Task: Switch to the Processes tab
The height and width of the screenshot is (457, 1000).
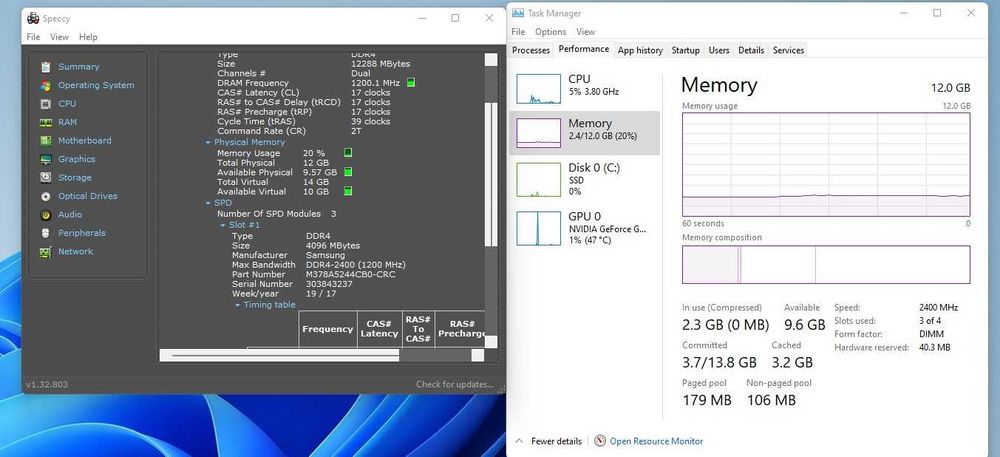Action: click(x=531, y=50)
